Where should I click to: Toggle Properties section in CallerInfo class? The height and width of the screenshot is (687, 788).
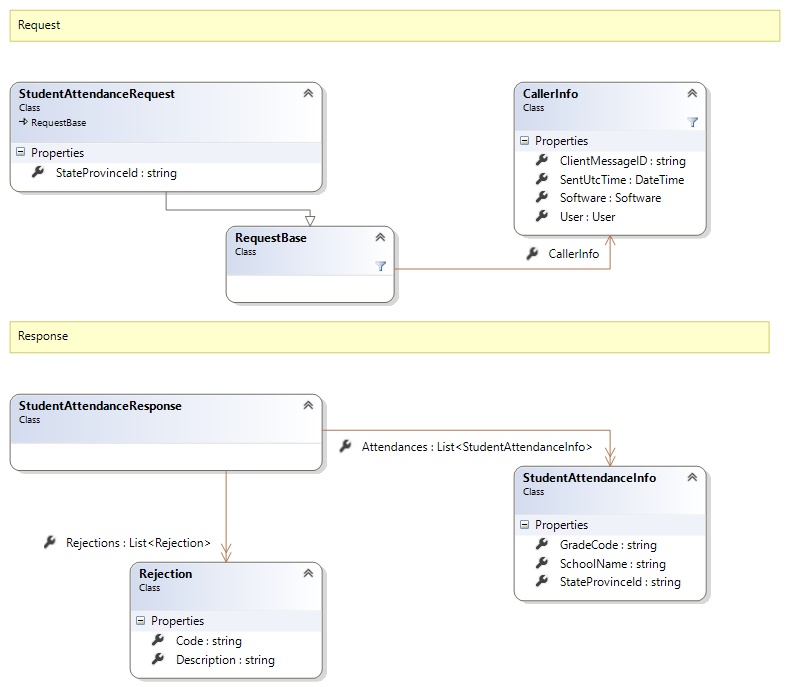524,141
